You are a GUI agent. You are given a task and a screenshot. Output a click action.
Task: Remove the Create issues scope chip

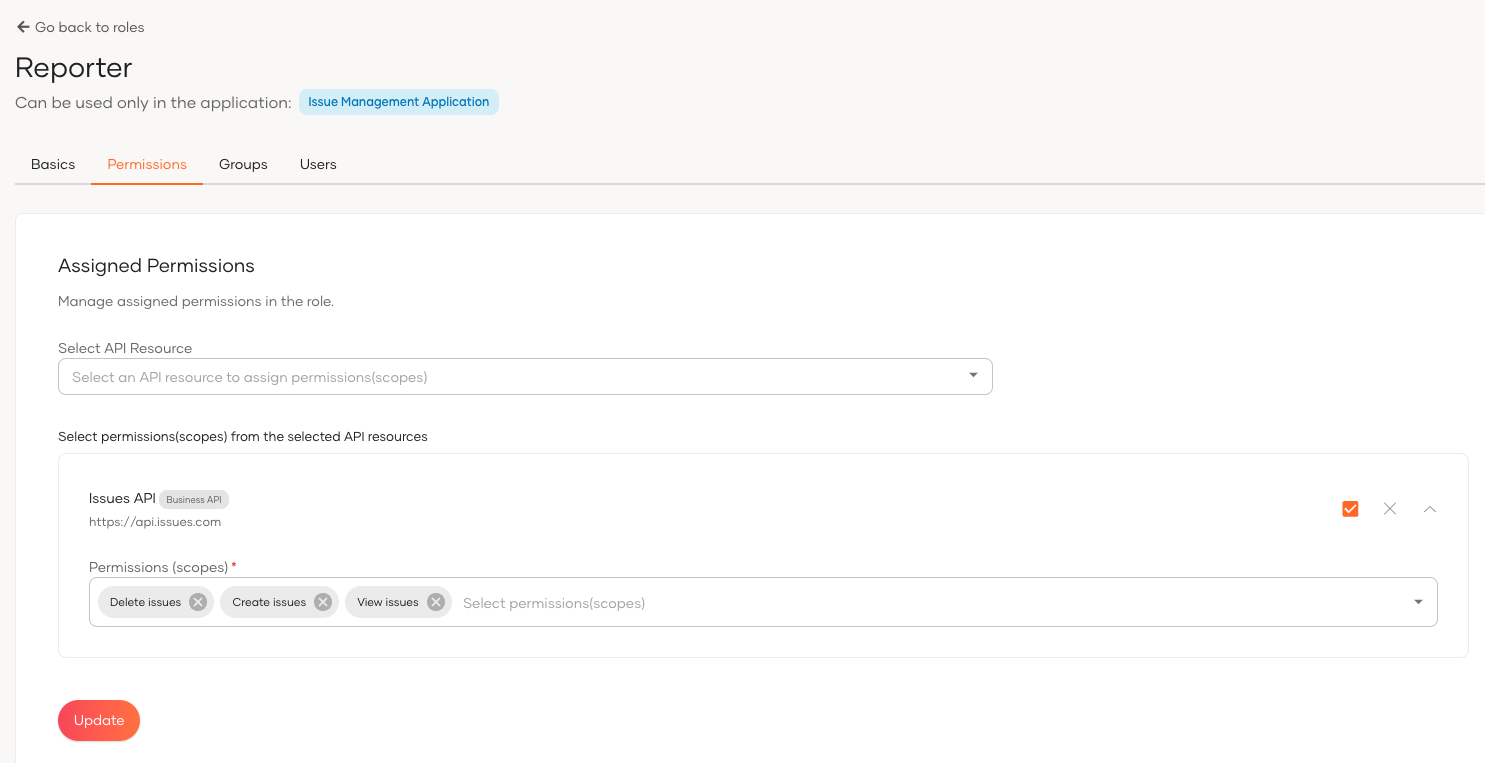[x=323, y=602]
